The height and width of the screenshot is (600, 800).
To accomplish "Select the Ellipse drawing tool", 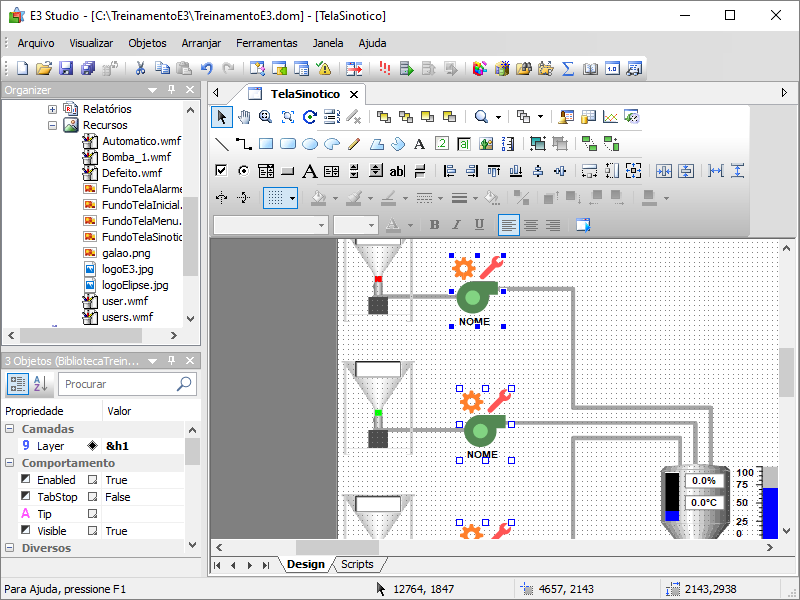I will 310,144.
